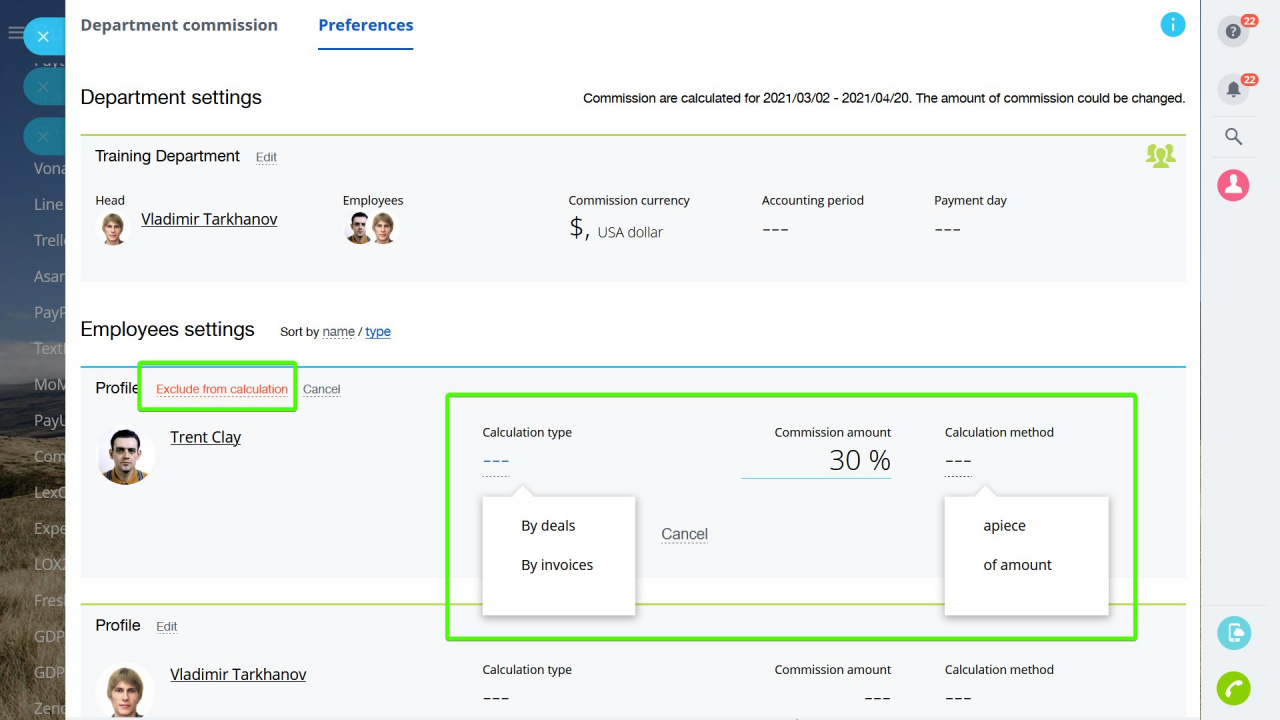Open the blue info icon
Image resolution: width=1280 pixels, height=720 pixels.
(1173, 25)
